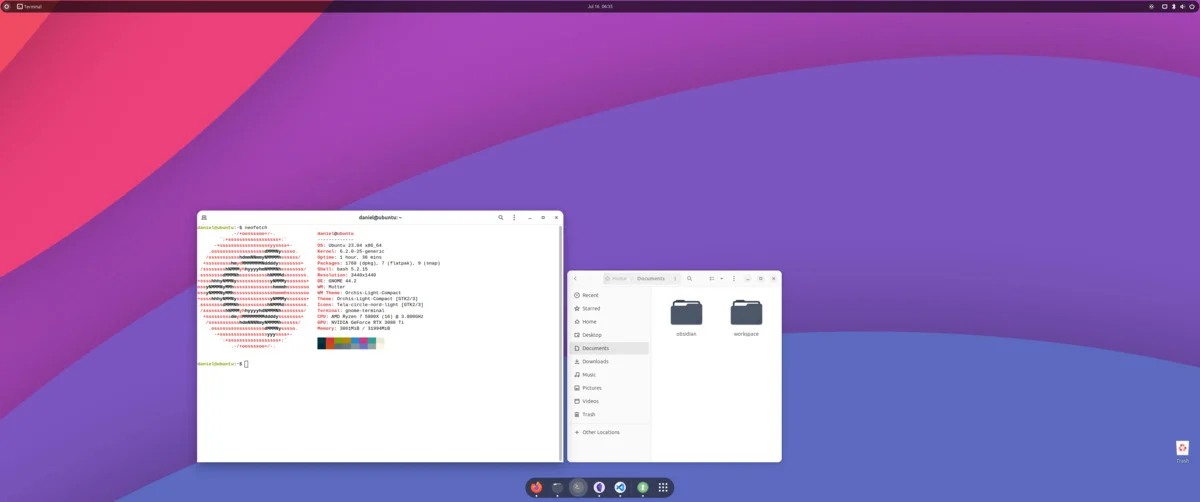This screenshot has height=502, width=1200.
Task: Open Other Locations in the Files sidebar
Action: click(609, 432)
